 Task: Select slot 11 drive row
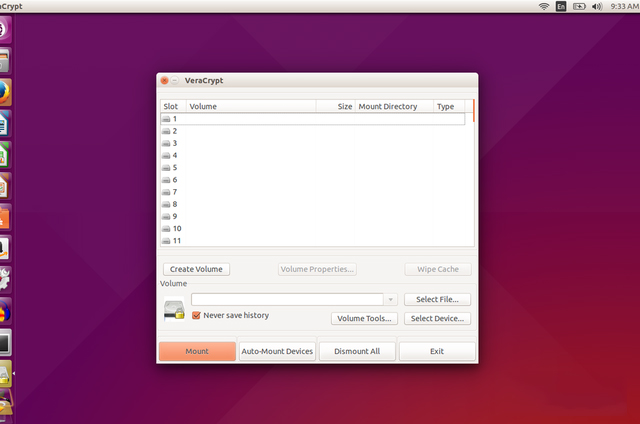pos(313,241)
